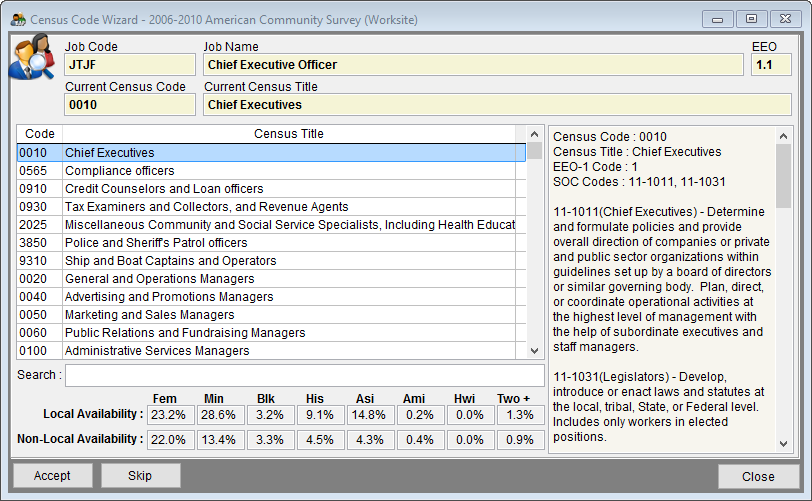Click up arrow of description panel scrollbar
Viewport: 812px width, 501px height.
coord(783,136)
